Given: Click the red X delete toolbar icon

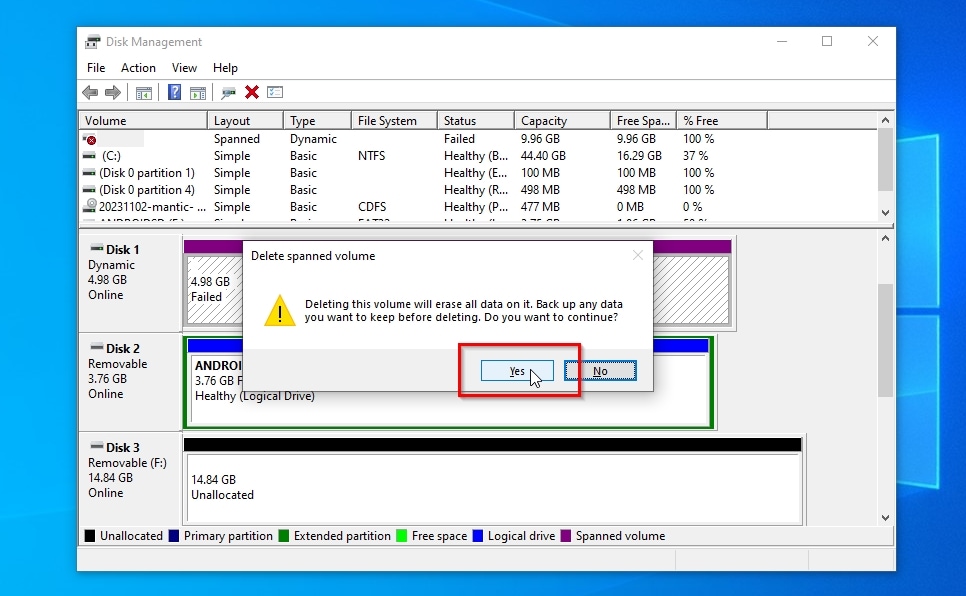Looking at the screenshot, I should (x=252, y=93).
